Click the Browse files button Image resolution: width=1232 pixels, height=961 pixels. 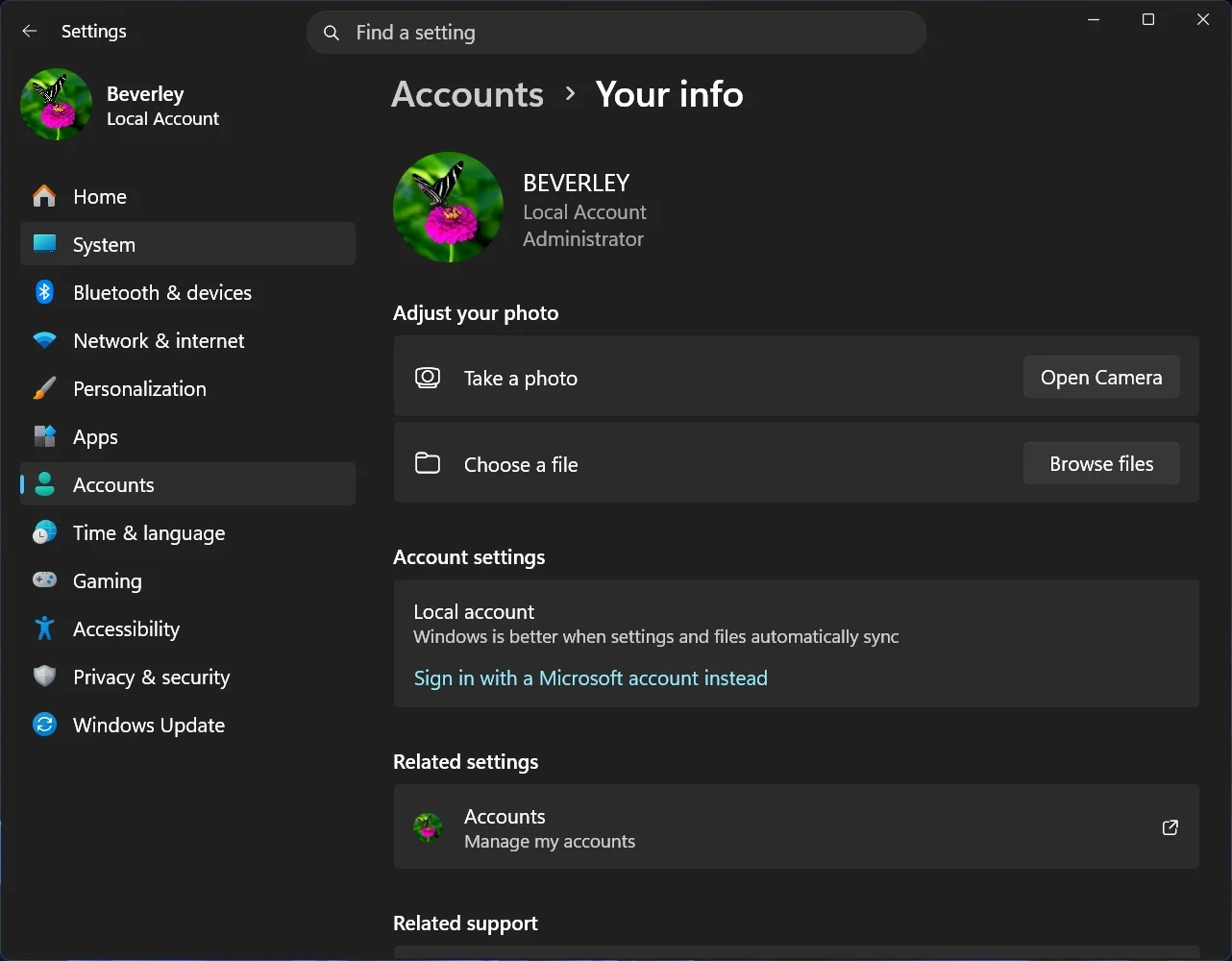pyautogui.click(x=1101, y=463)
